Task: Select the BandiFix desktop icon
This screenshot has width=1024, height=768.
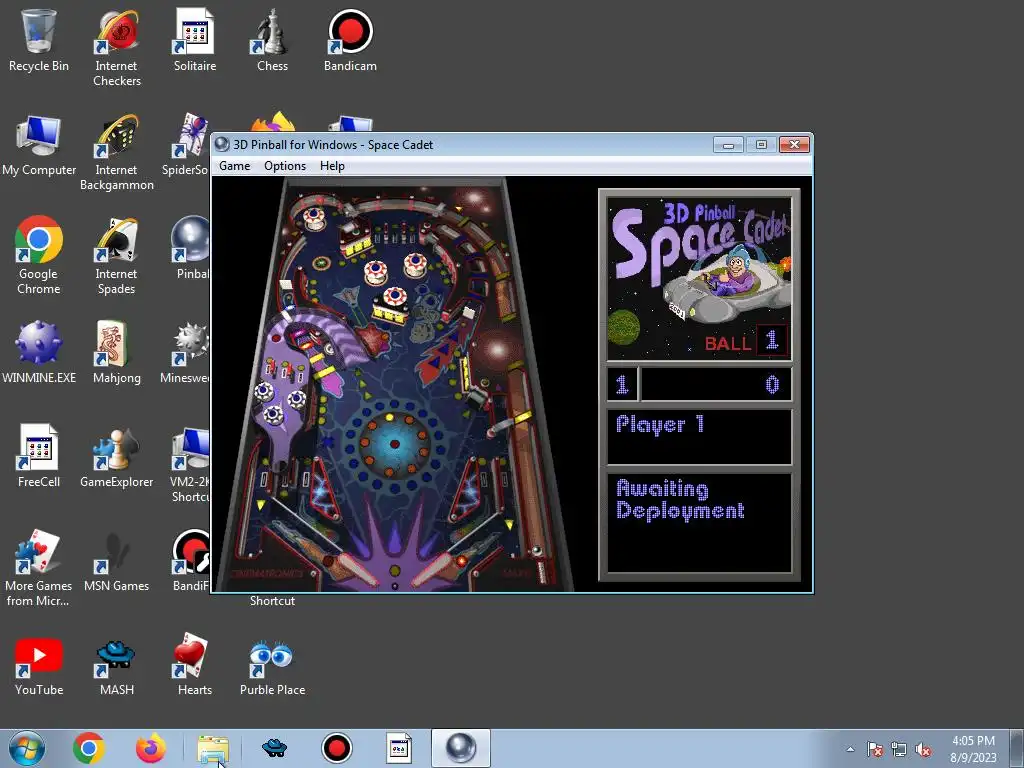Action: [x=191, y=560]
